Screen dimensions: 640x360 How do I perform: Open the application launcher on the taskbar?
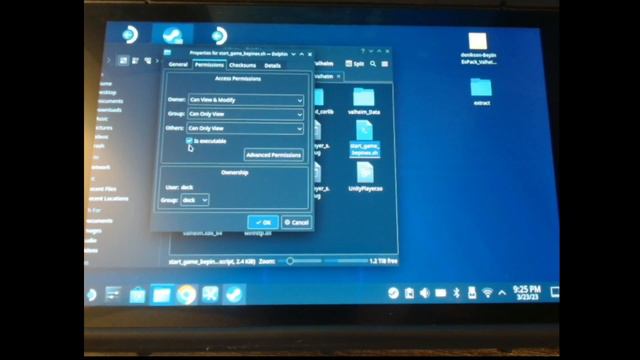pos(91,294)
